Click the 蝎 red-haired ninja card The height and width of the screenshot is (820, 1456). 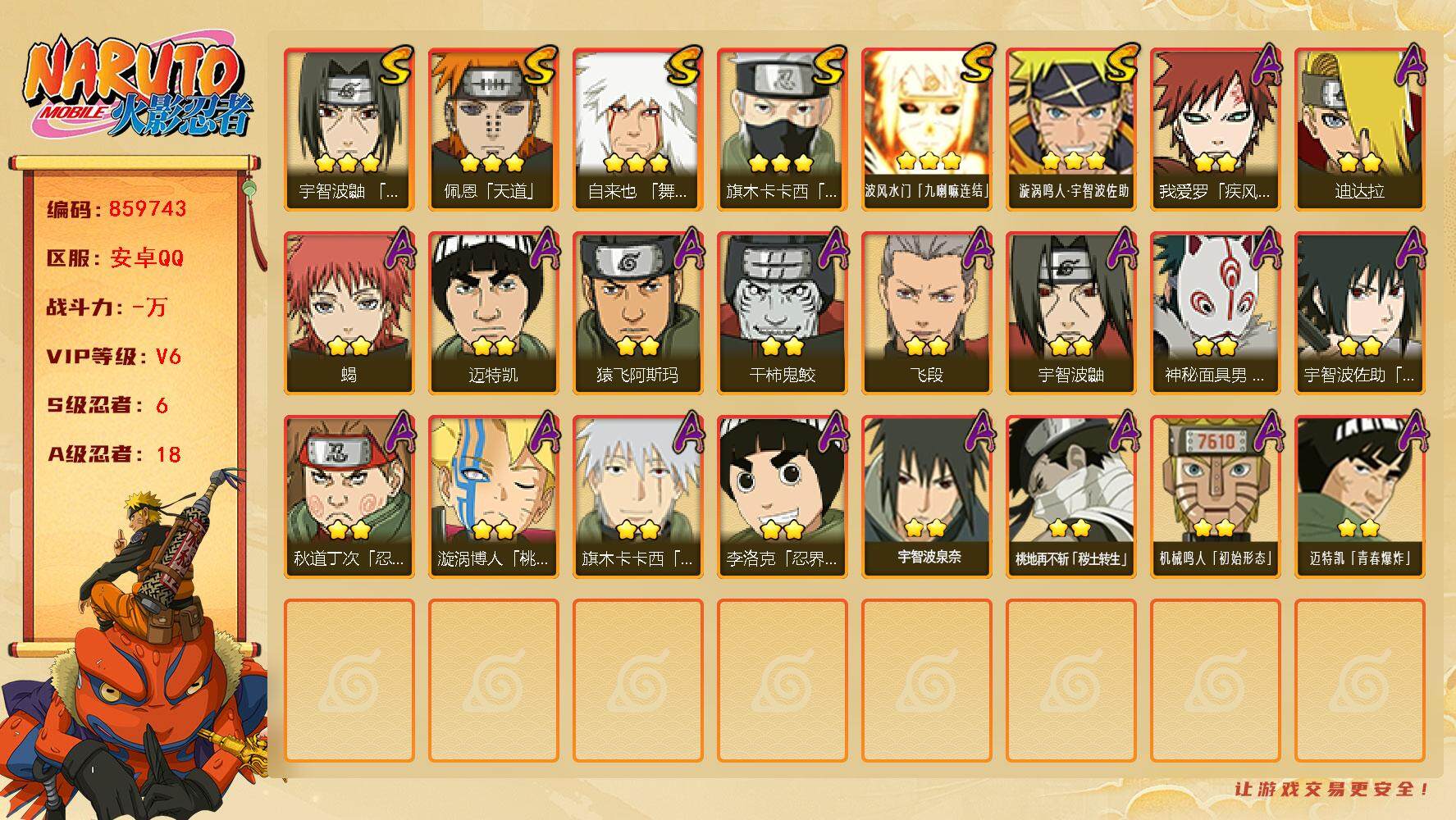349,313
